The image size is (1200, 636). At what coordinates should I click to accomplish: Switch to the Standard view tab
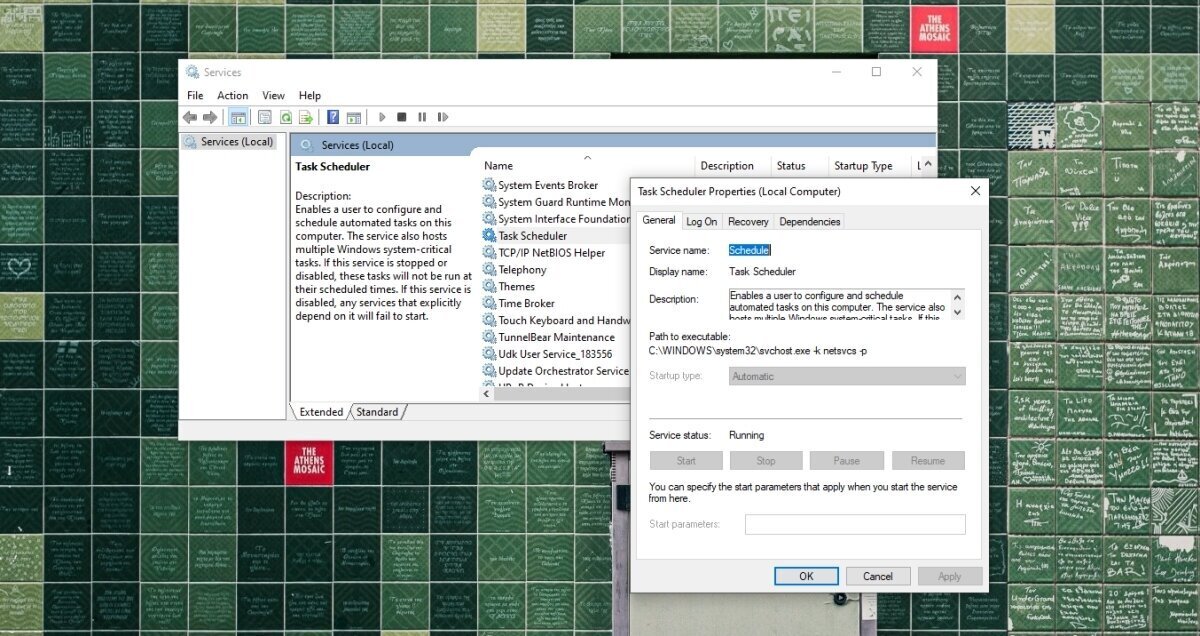378,411
